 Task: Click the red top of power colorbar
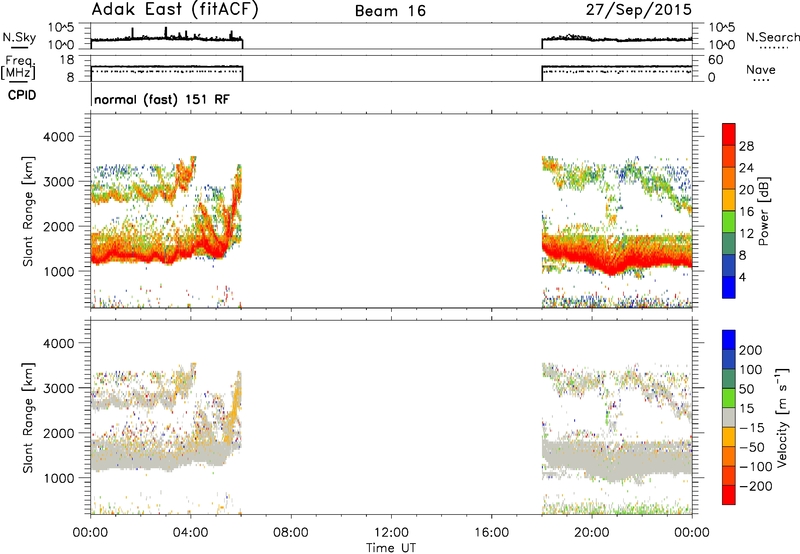tap(729, 134)
